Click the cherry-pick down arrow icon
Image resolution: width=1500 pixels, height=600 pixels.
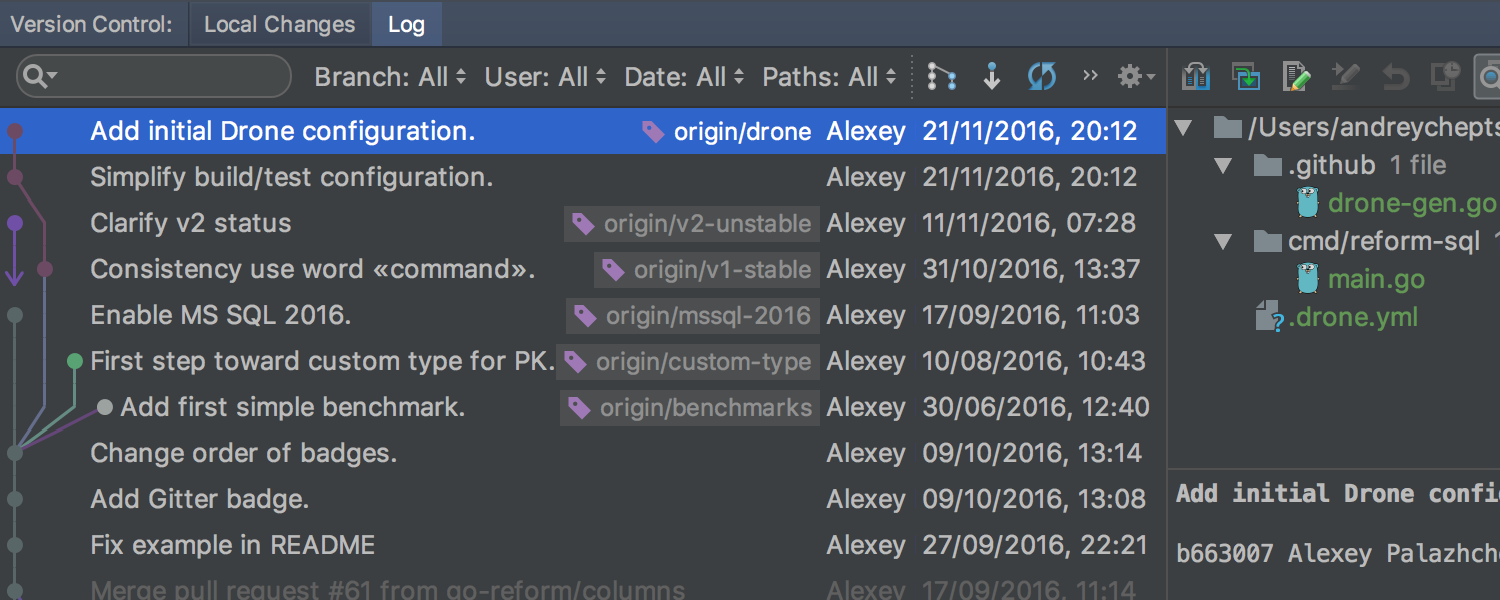pyautogui.click(x=991, y=77)
